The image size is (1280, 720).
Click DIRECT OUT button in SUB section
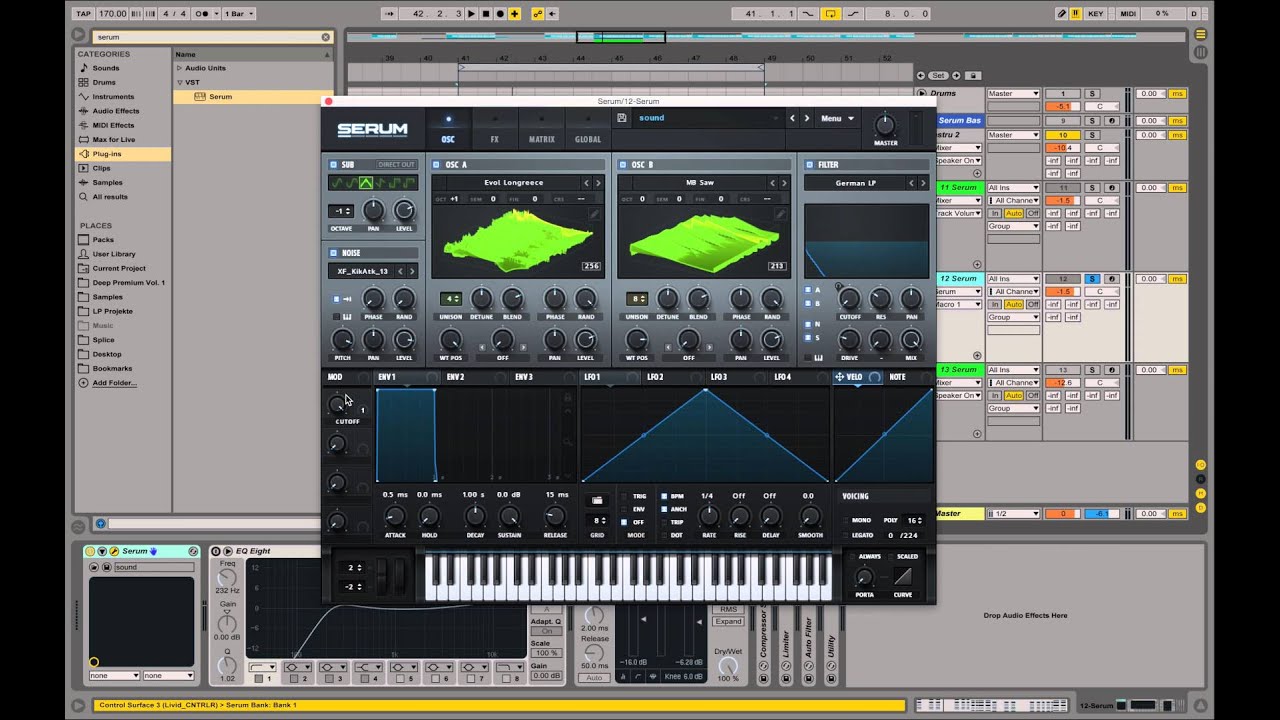point(396,164)
